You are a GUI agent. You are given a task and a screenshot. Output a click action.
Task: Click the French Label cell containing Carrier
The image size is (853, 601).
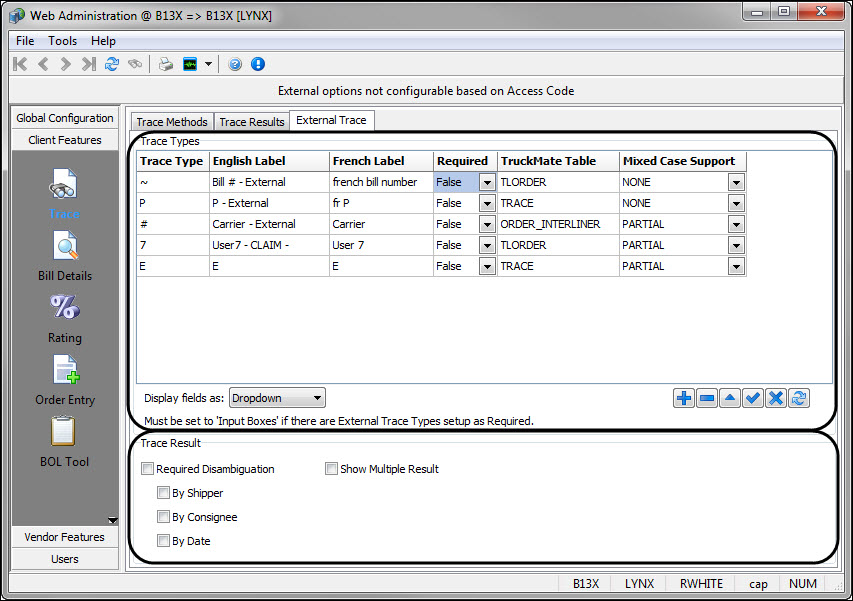pos(381,225)
